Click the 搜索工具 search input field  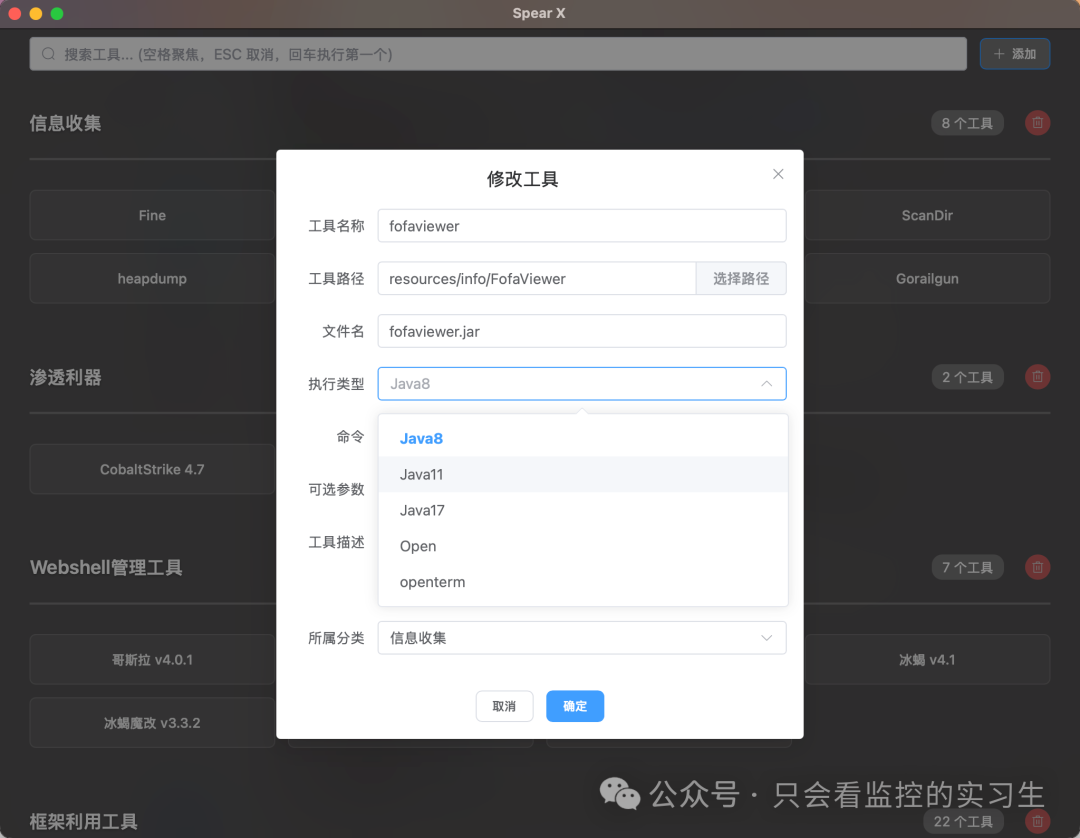400,53
